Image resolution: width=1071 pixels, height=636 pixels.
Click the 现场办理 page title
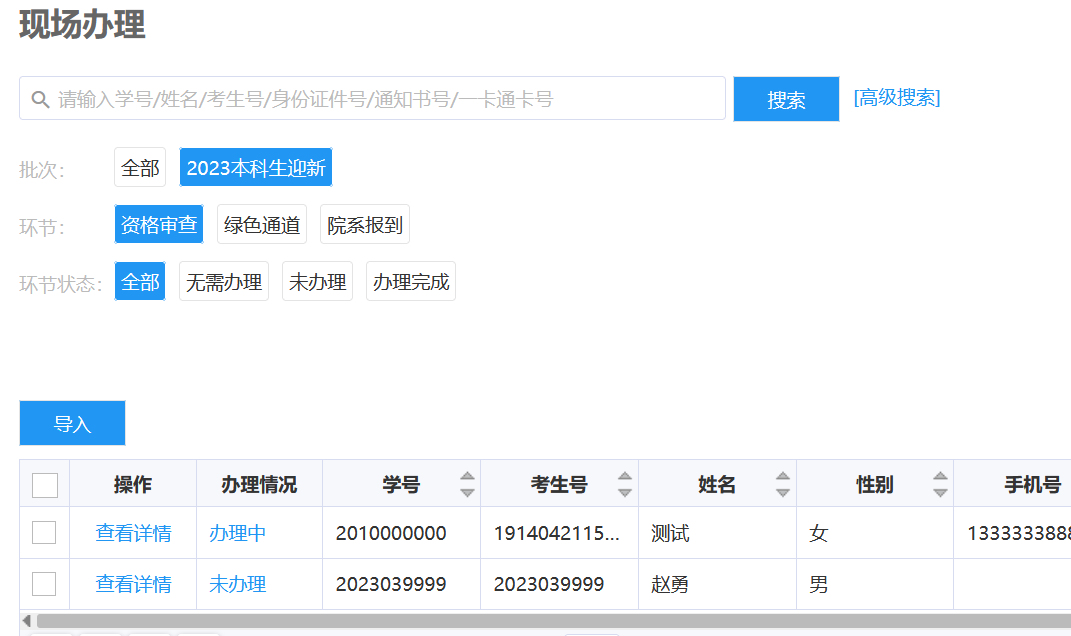tap(82, 25)
